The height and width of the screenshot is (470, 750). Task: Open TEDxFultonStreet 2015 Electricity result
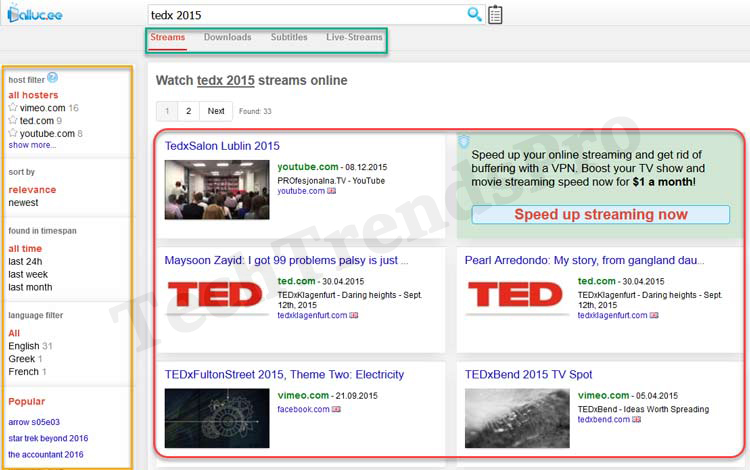(x=284, y=375)
